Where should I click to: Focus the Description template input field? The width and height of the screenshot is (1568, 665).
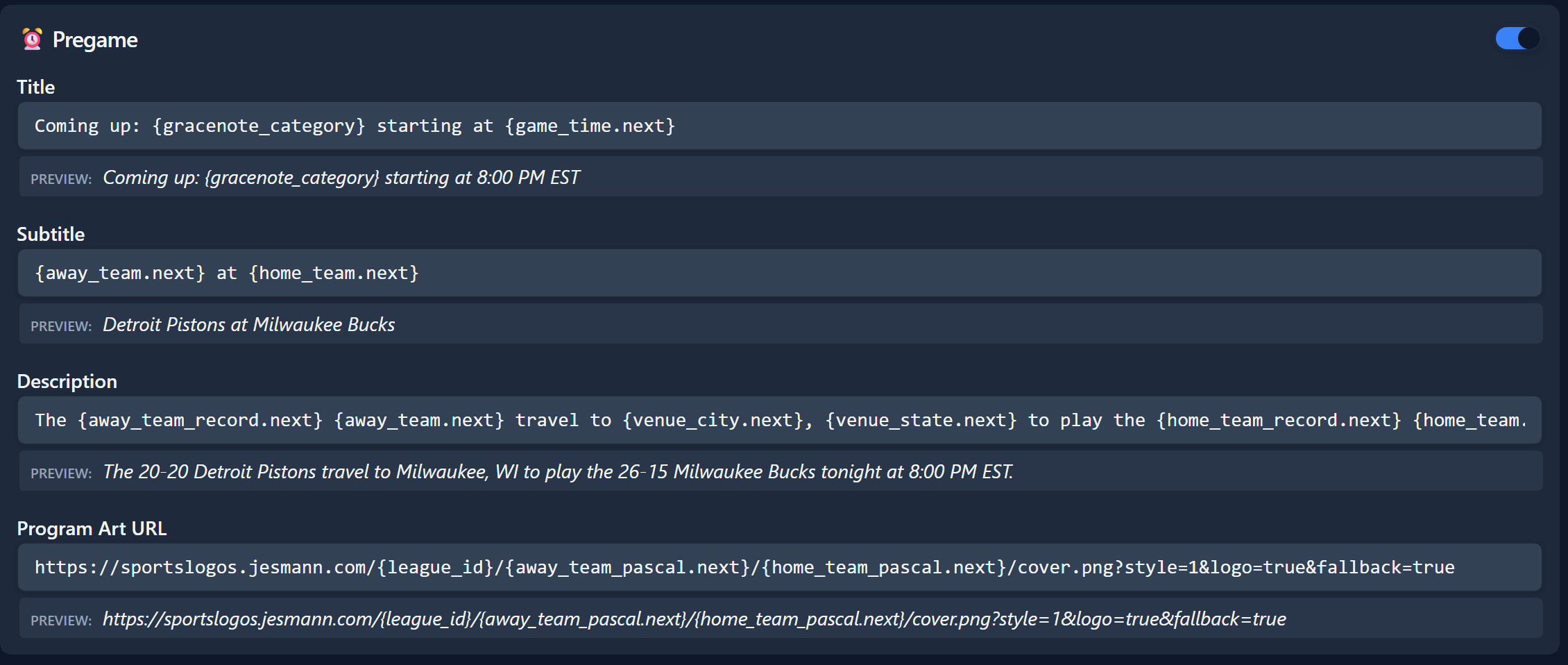[x=778, y=420]
